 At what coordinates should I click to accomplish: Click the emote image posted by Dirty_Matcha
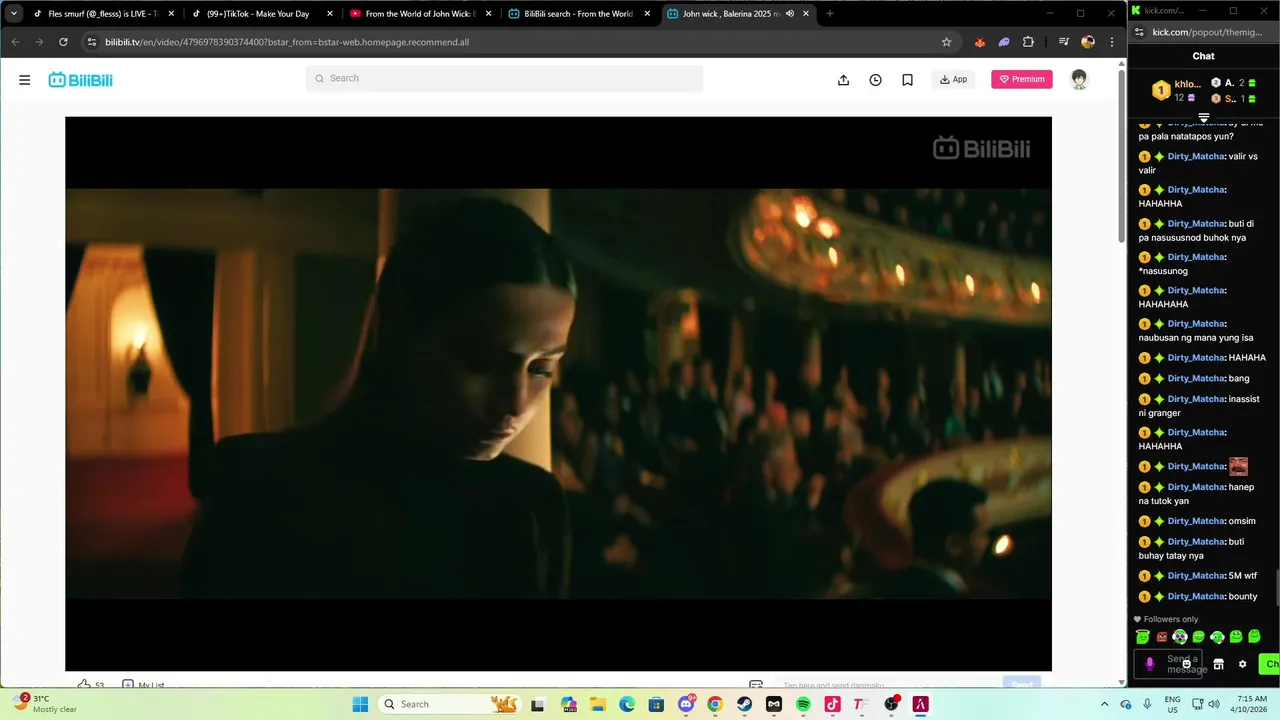tap(1238, 466)
